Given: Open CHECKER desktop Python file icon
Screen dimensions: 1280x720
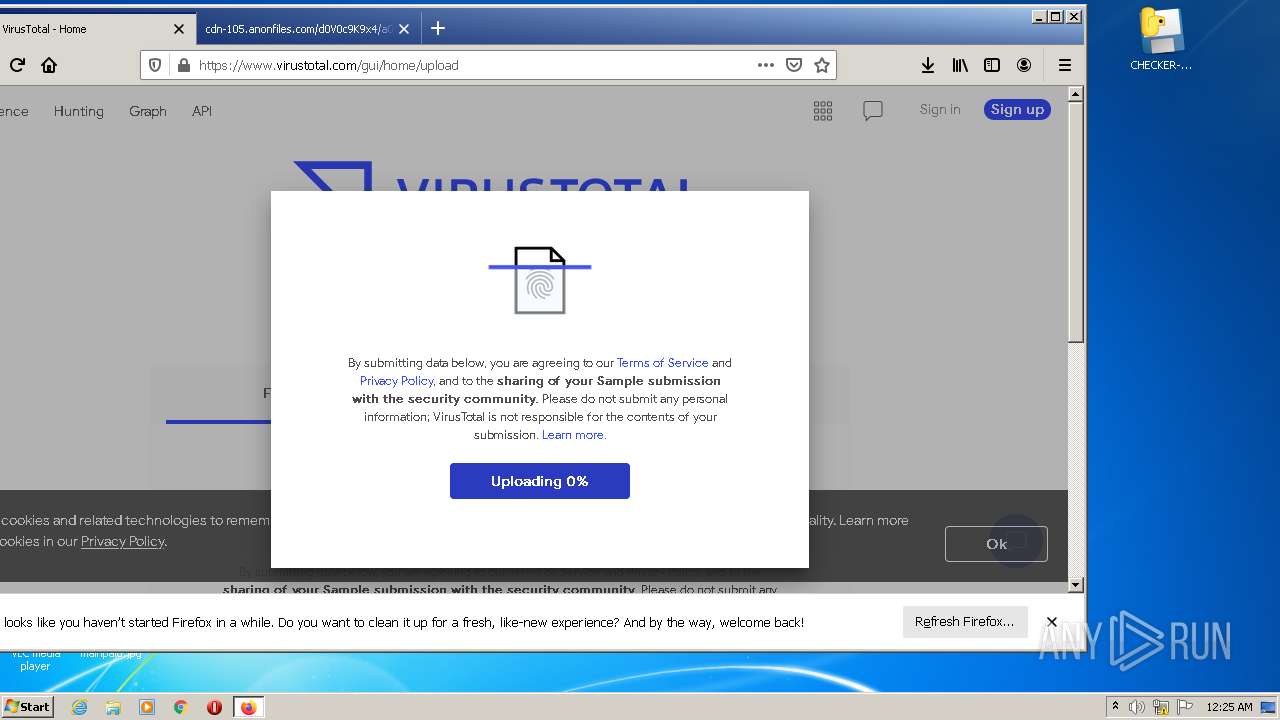Looking at the screenshot, I should [x=1161, y=40].
